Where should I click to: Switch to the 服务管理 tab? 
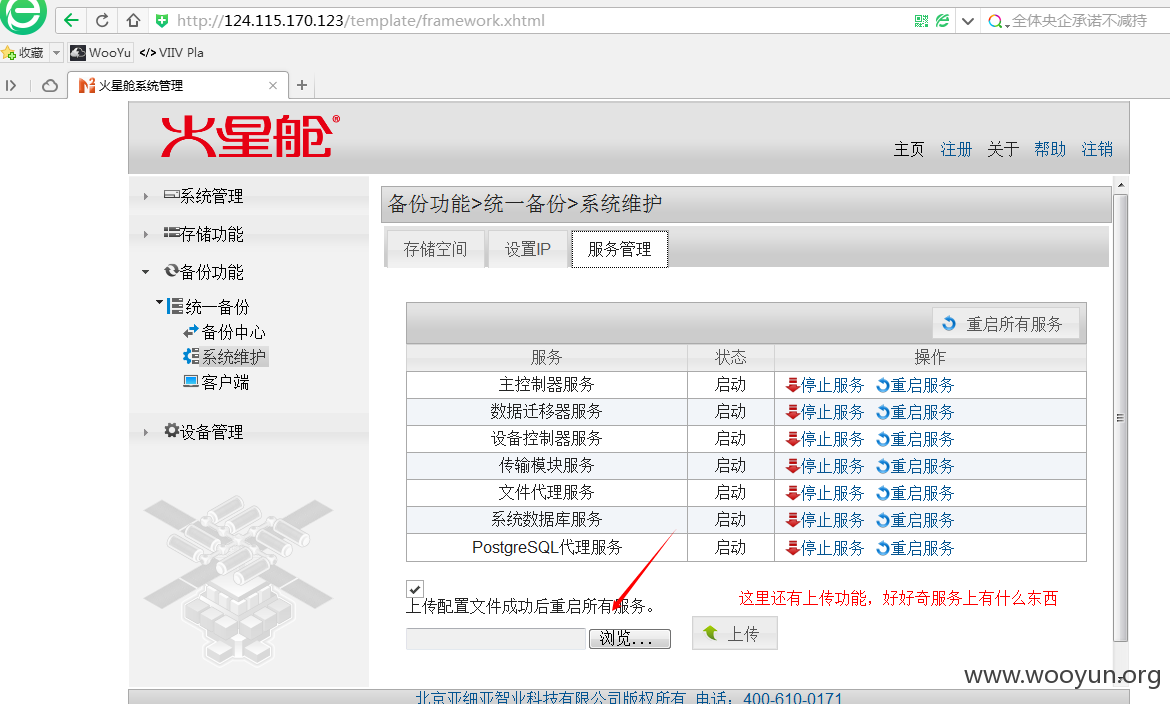[x=619, y=249]
